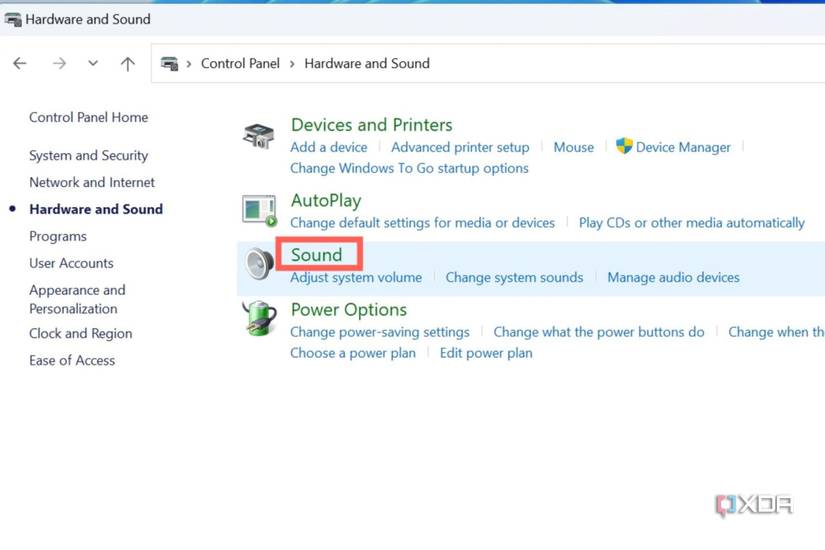Image resolution: width=825 pixels, height=550 pixels.
Task: Open Ease of Access category
Action: coord(72,361)
